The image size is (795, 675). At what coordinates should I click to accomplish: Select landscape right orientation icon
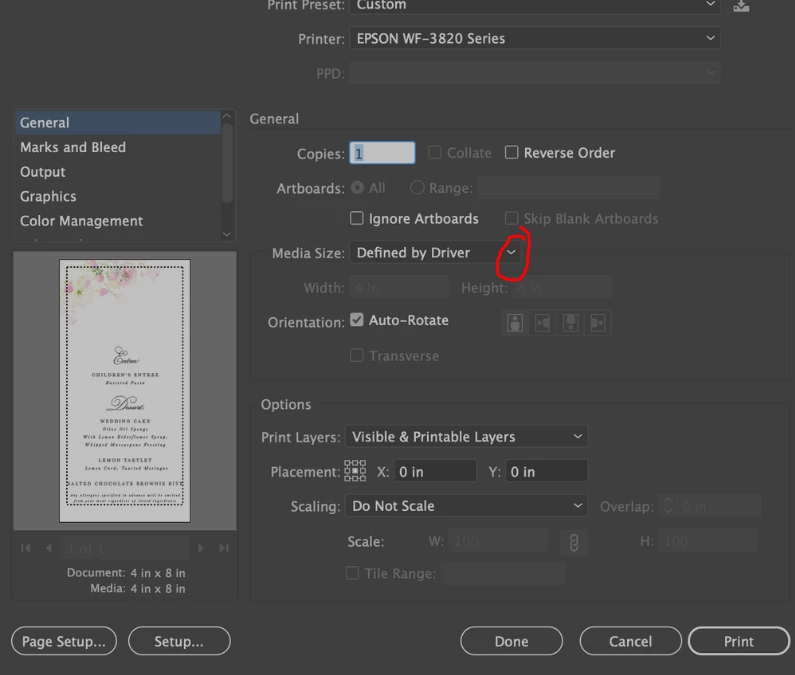point(598,323)
